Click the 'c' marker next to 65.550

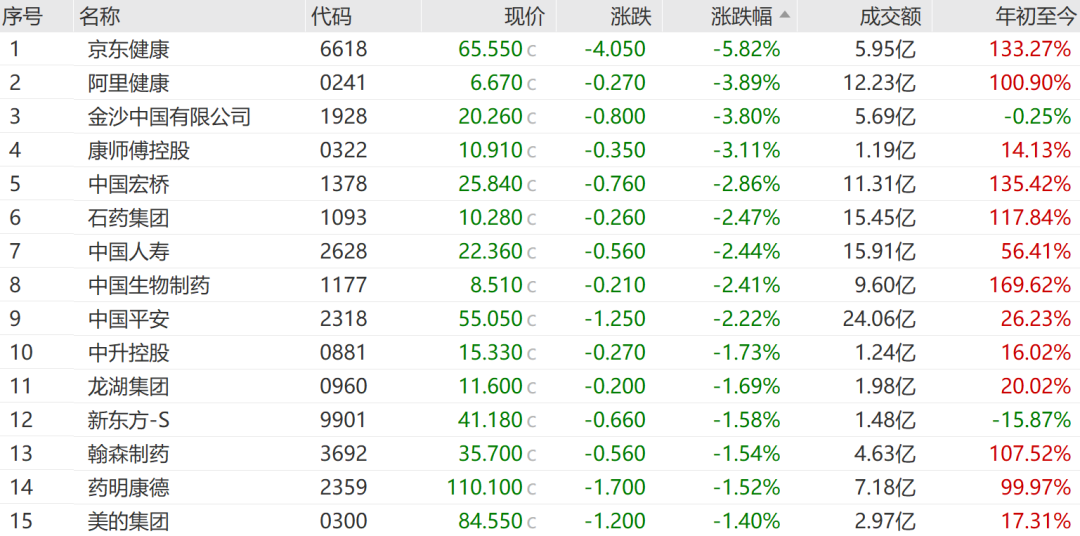[x=531, y=50]
